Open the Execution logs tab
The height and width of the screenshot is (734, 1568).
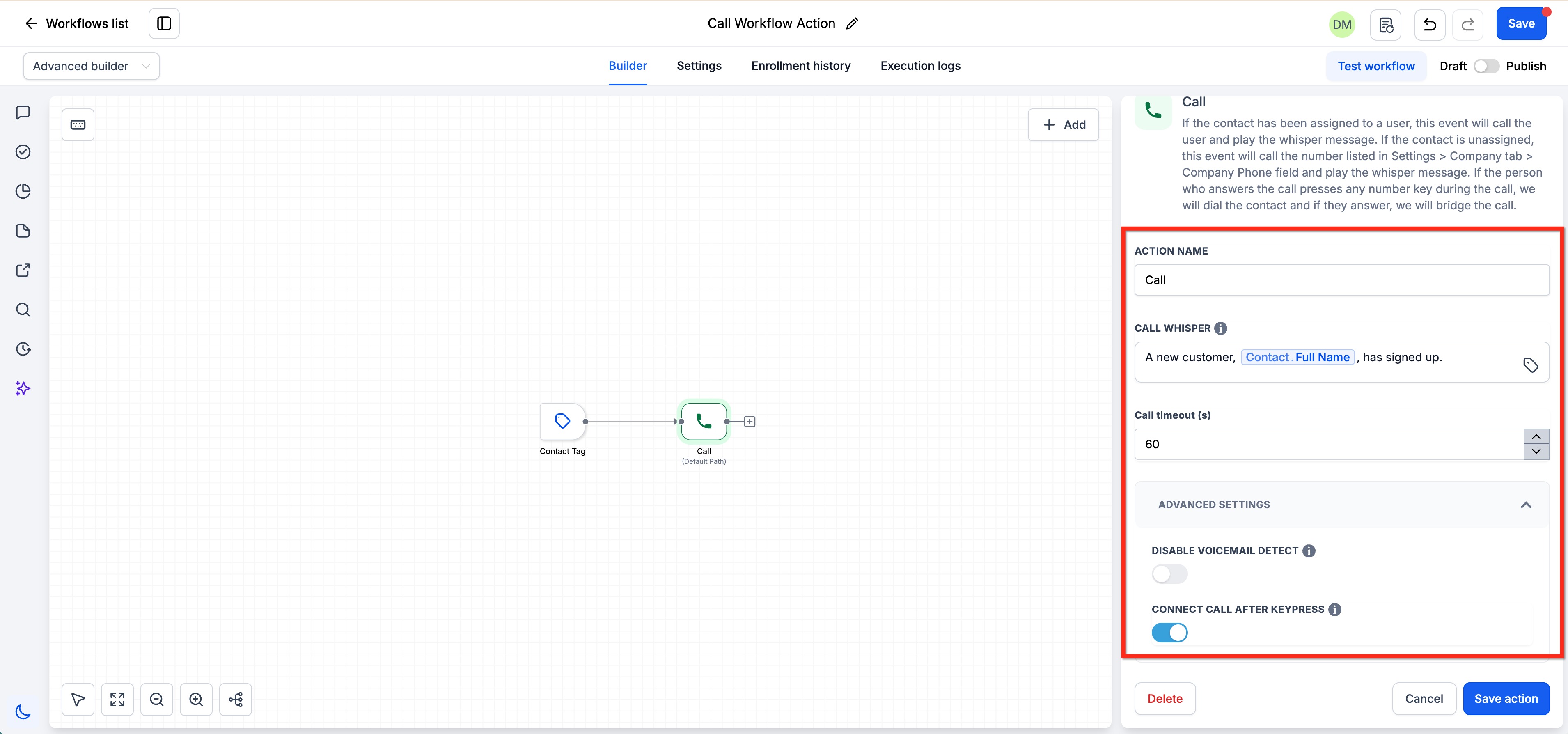click(x=920, y=66)
